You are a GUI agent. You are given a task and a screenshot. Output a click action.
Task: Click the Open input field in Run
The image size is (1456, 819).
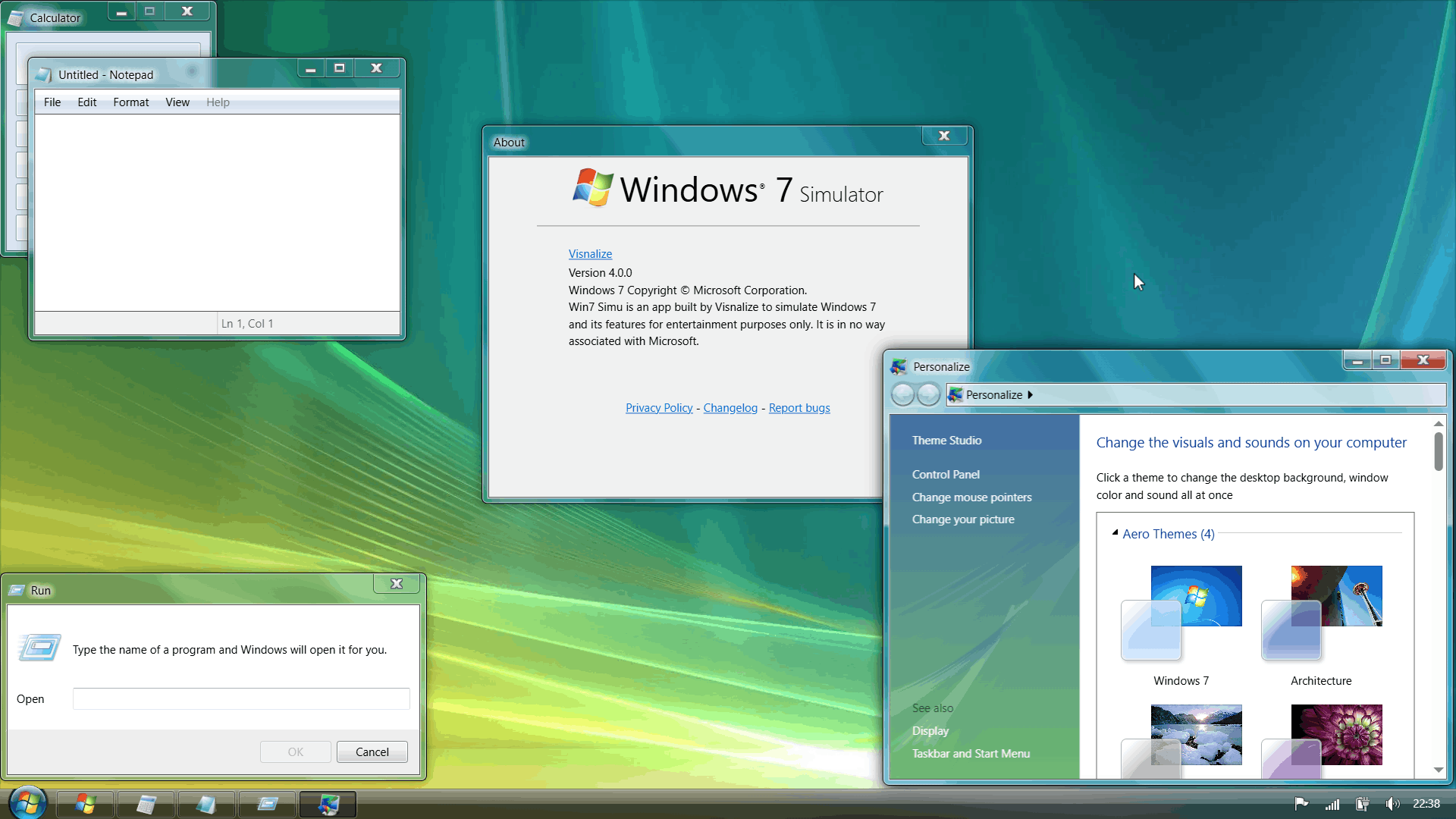tap(241, 698)
